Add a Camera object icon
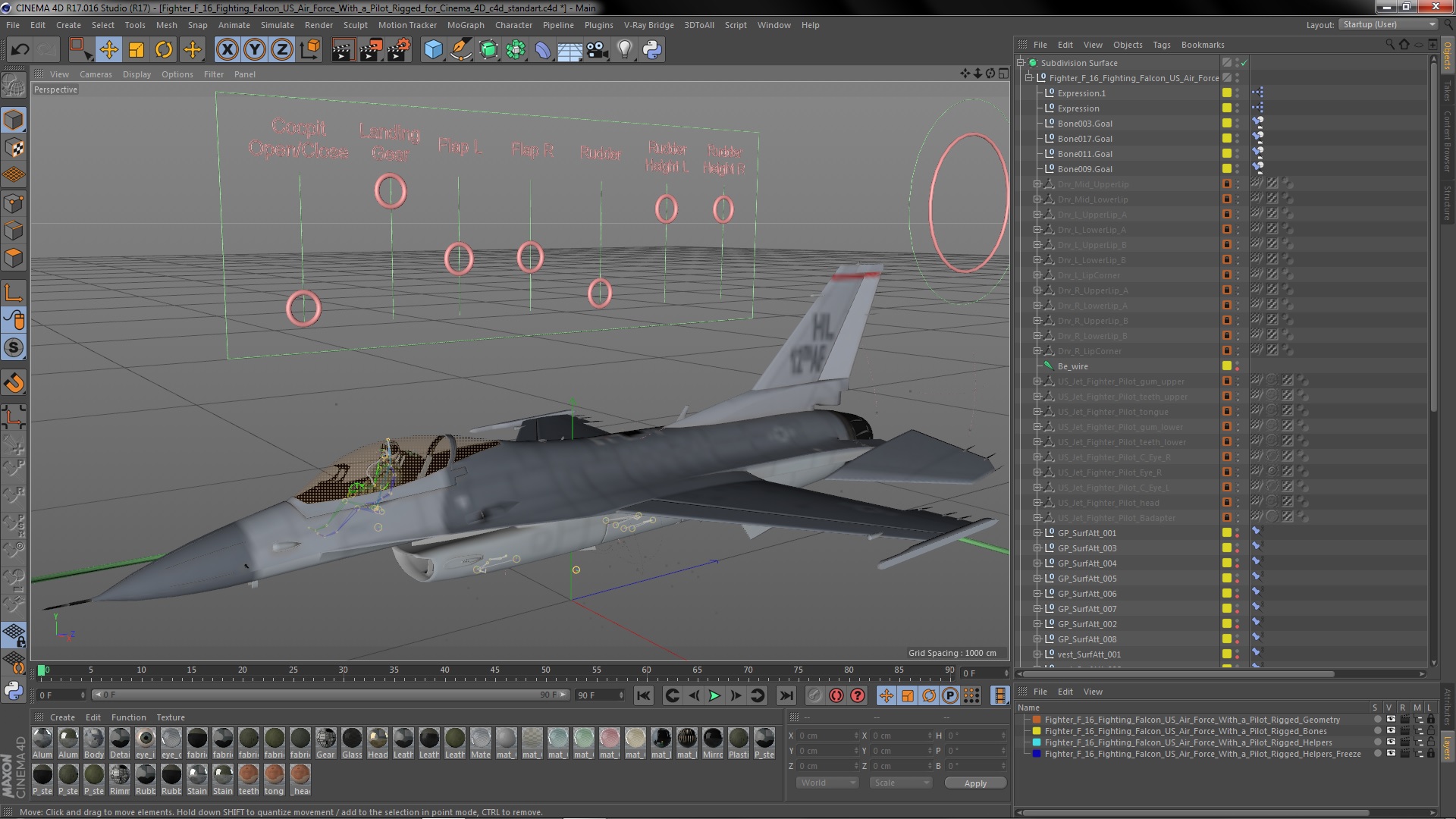The image size is (1456, 819). (x=598, y=50)
